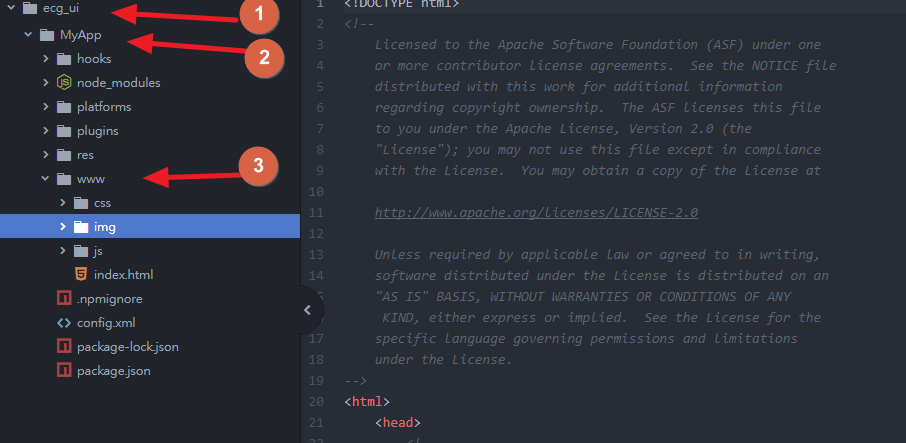Hide the tree view with arrow button
Screen dimensions: 906x443
click(x=307, y=310)
